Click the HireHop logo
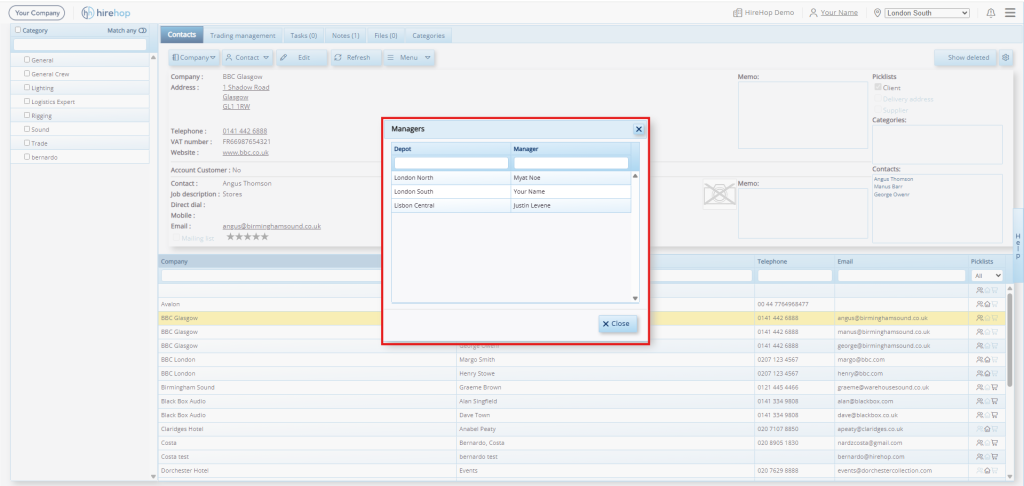The image size is (1024, 486). click(x=106, y=12)
